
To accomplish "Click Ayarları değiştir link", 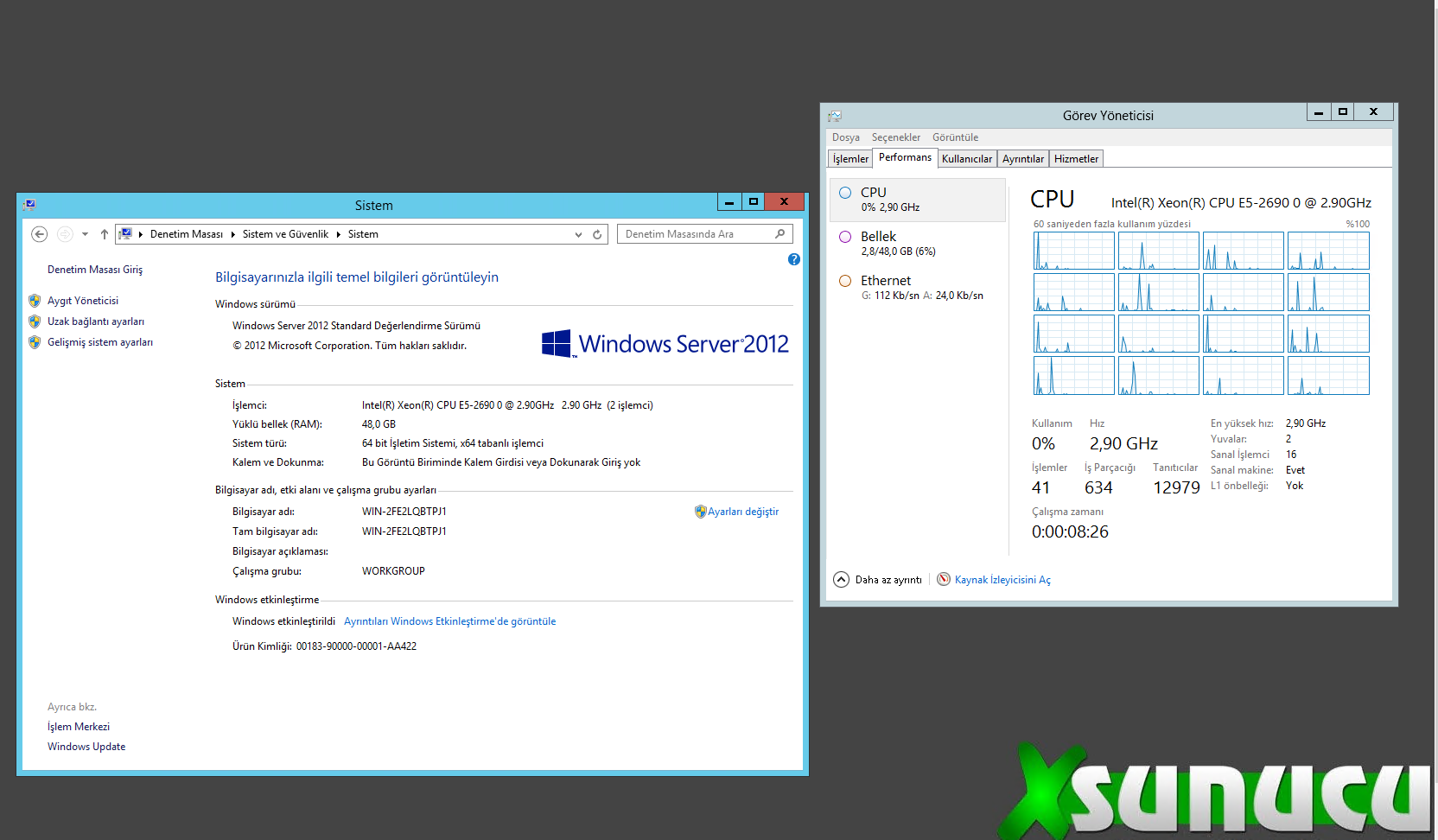I will point(742,512).
